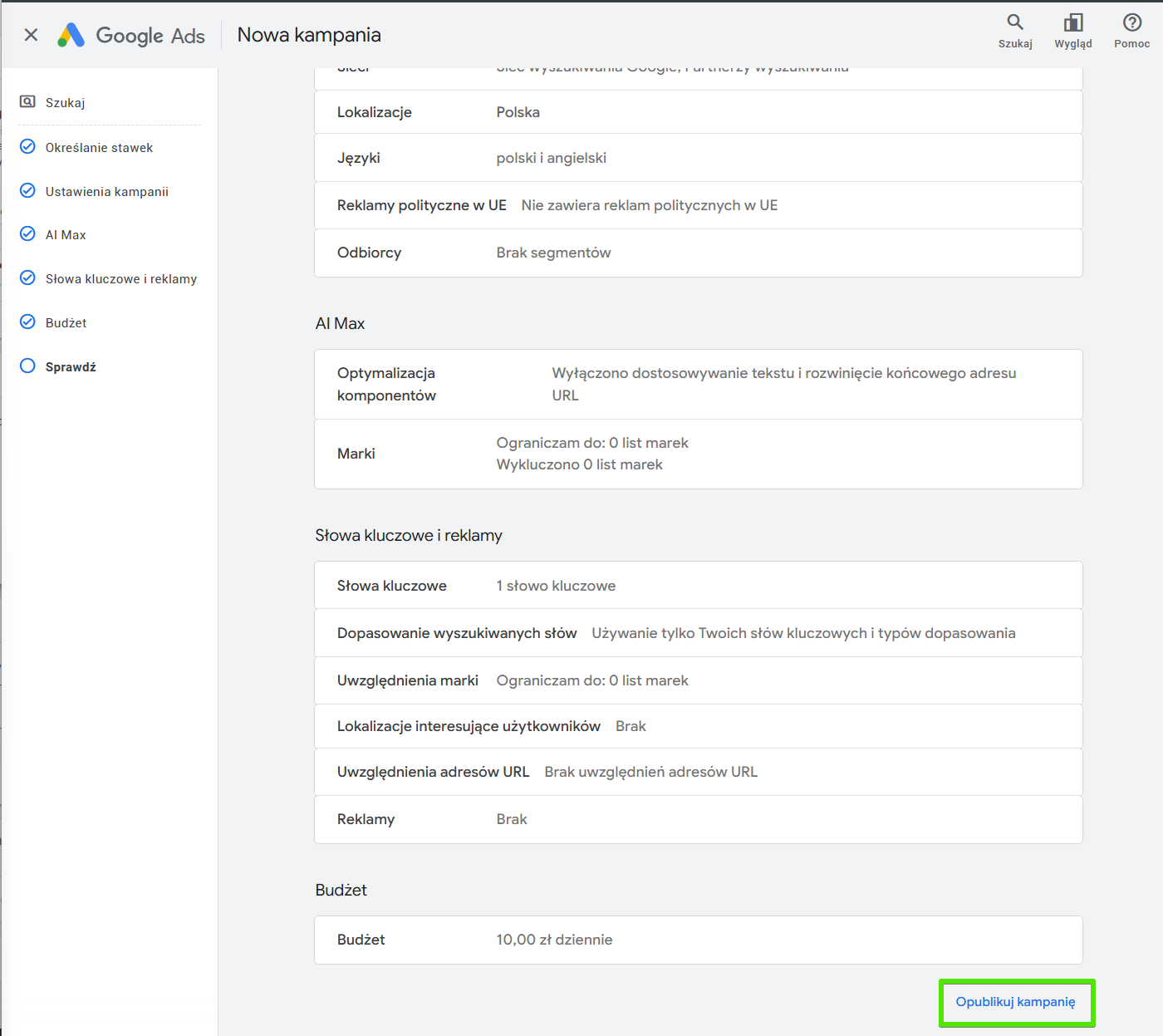Click the Reklamy polityczne w UE row

click(698, 205)
